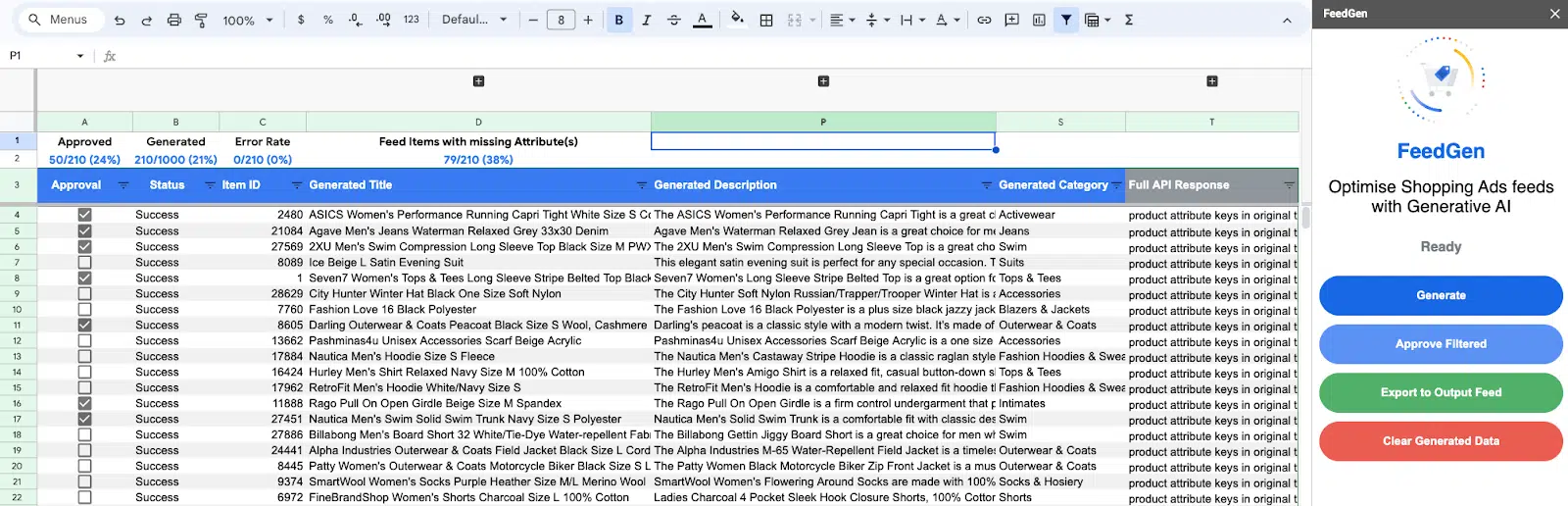Open the font family dropdown
The width and height of the screenshot is (1568, 506).
click(475, 20)
